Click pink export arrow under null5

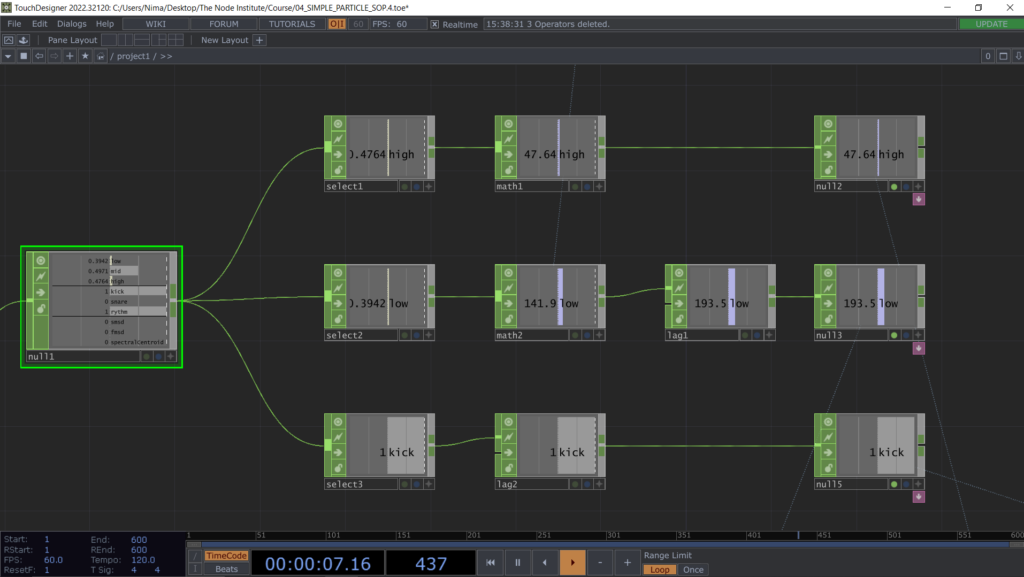click(918, 497)
